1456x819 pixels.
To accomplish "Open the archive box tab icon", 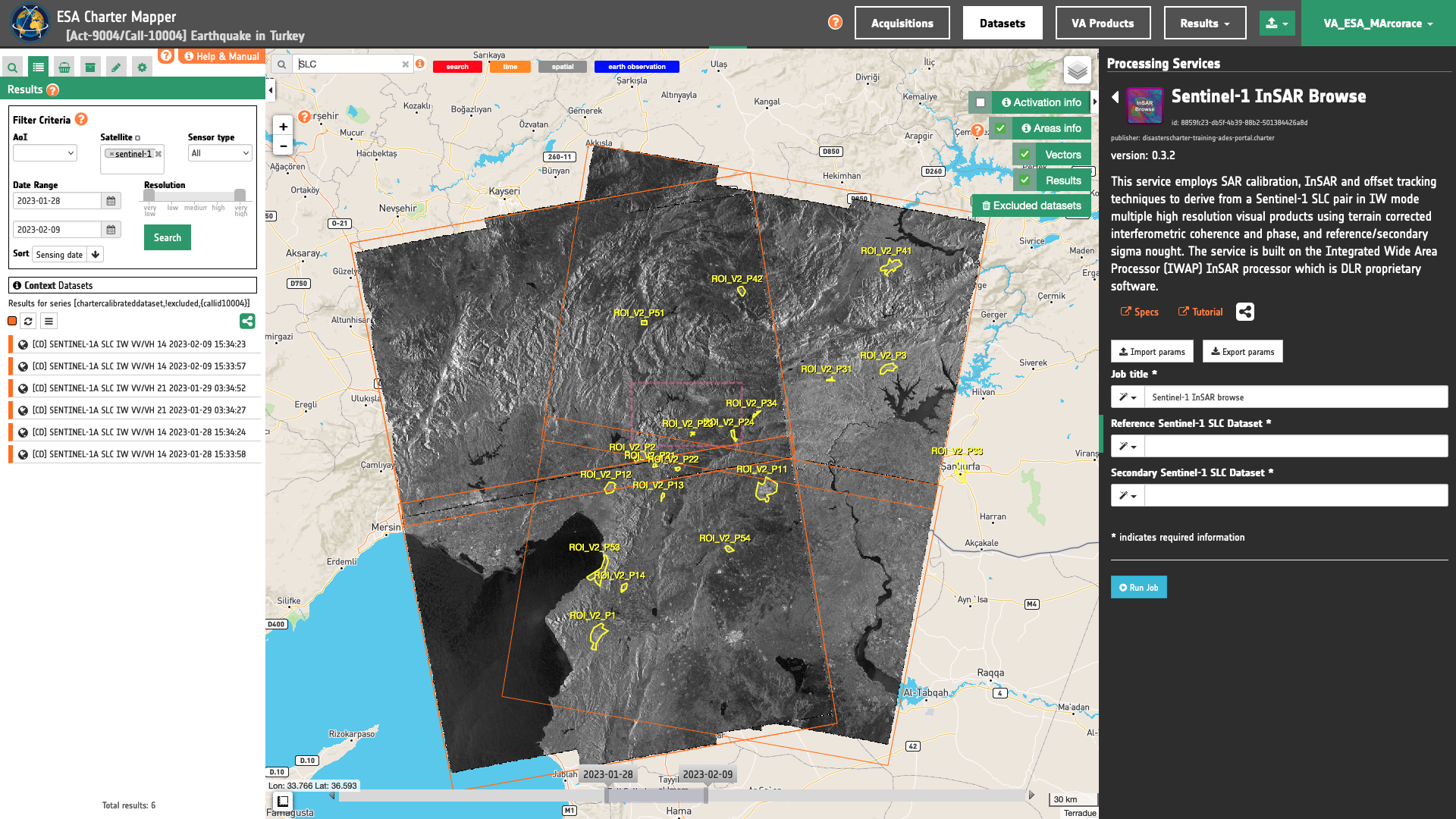I will (x=90, y=67).
